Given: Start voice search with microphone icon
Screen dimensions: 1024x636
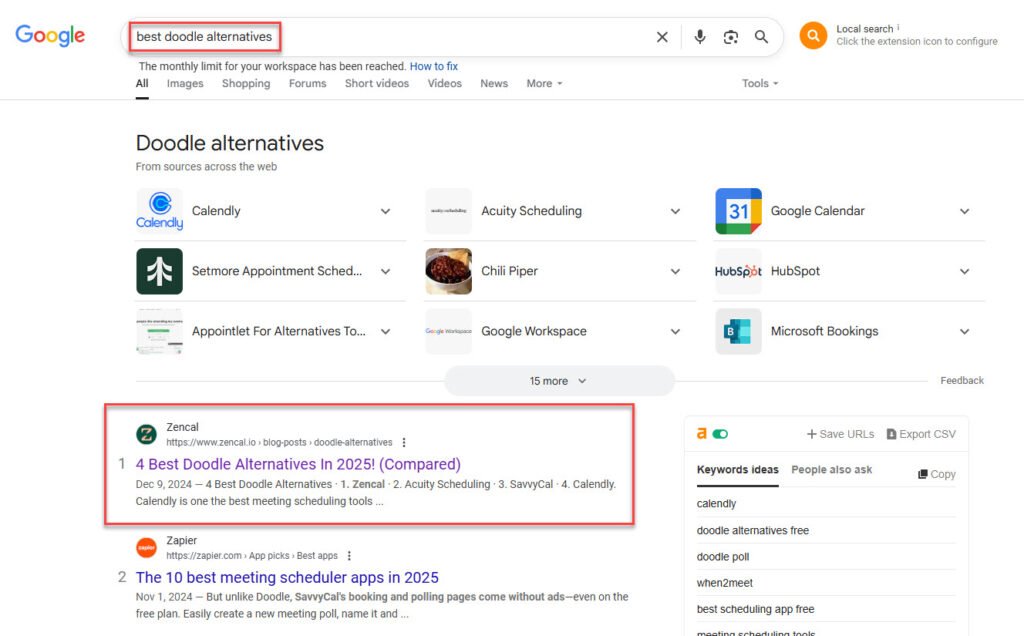Looking at the screenshot, I should pyautogui.click(x=699, y=37).
